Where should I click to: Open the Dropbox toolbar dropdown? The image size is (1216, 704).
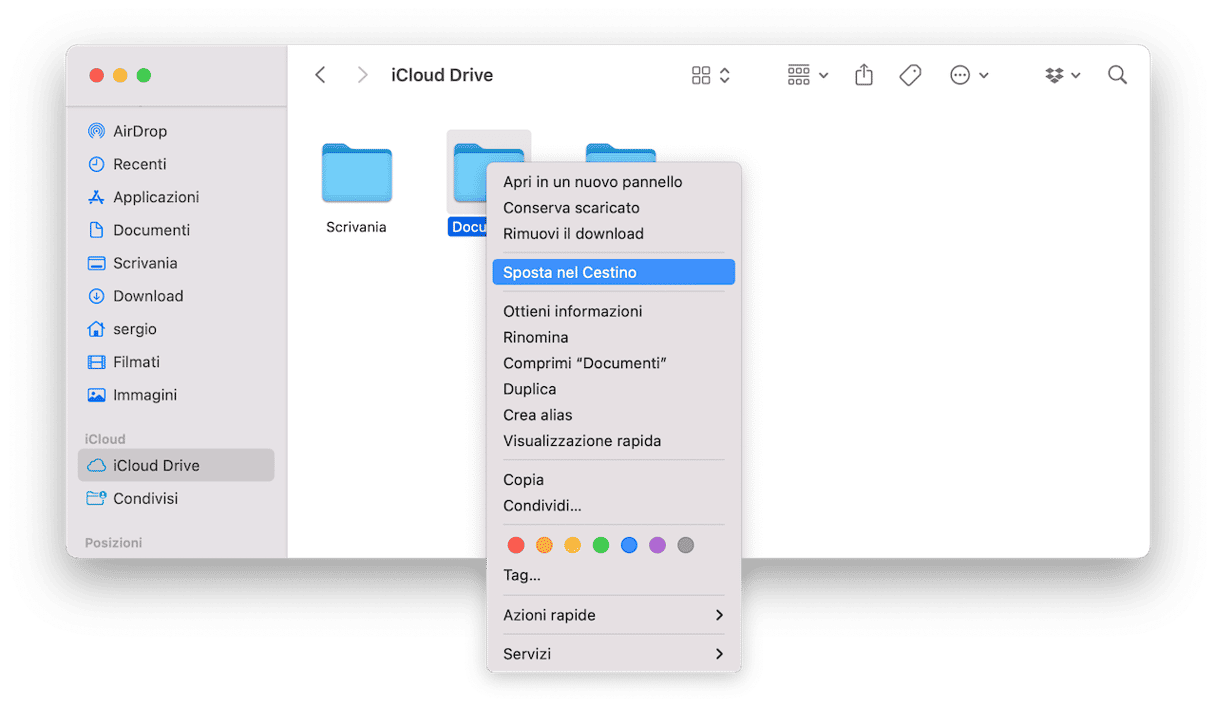tap(1062, 75)
